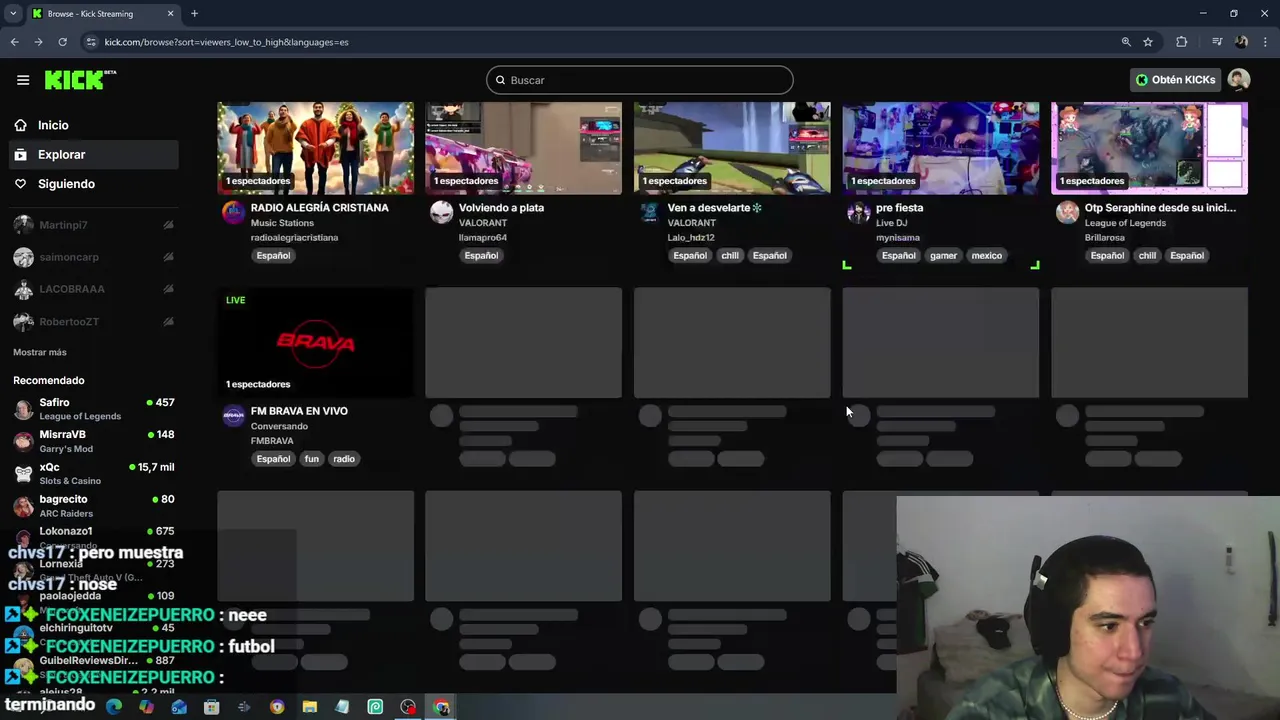The image size is (1280, 720).
Task: Click the mexico tag on pre fiesta
Action: click(x=986, y=255)
